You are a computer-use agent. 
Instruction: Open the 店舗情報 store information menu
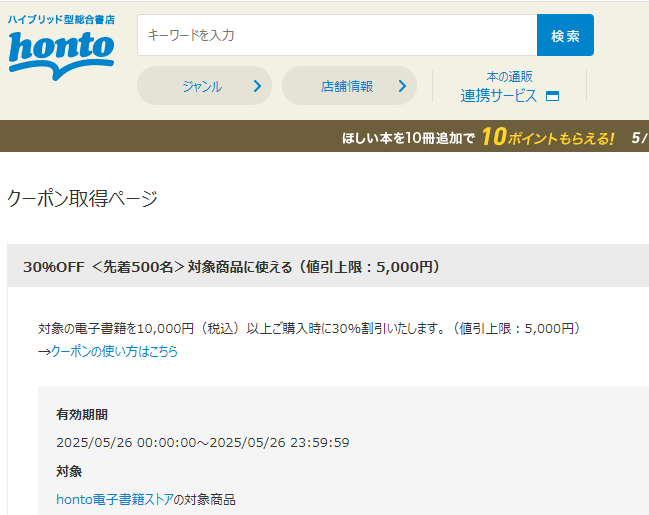click(x=349, y=86)
